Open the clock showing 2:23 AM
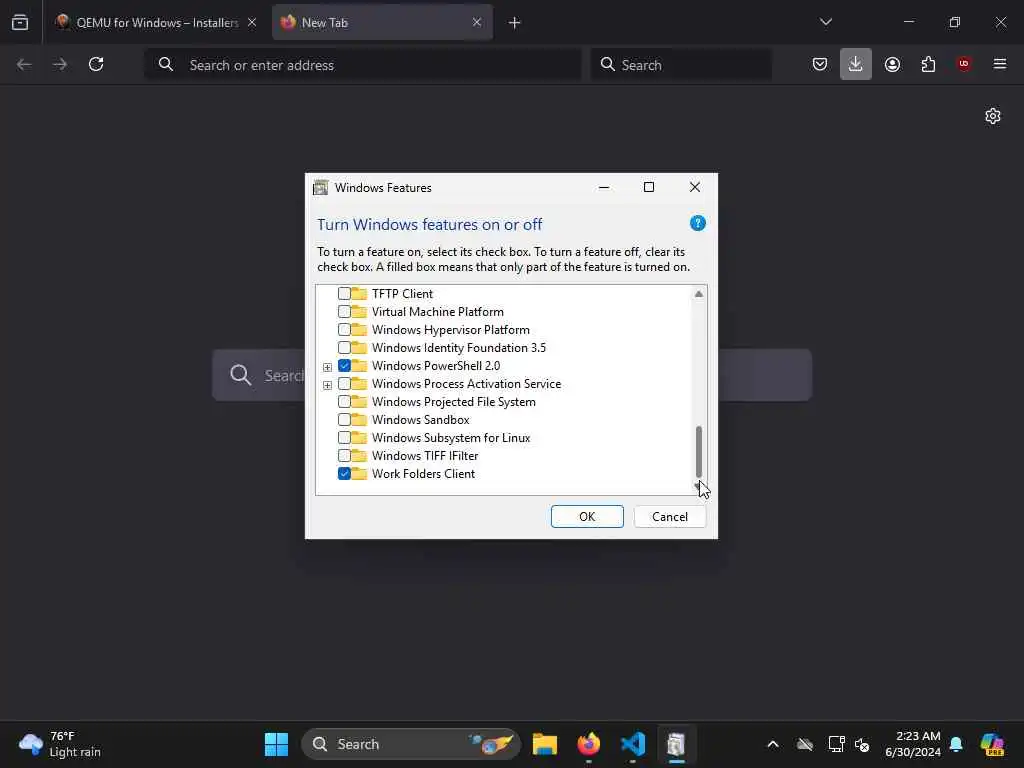 point(913,744)
